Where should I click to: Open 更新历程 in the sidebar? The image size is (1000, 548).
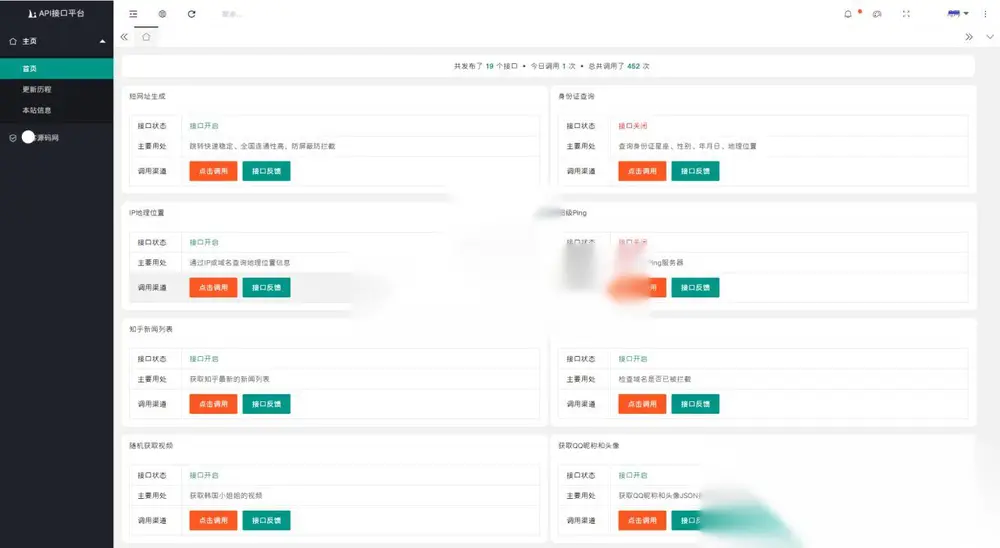[x=57, y=89]
